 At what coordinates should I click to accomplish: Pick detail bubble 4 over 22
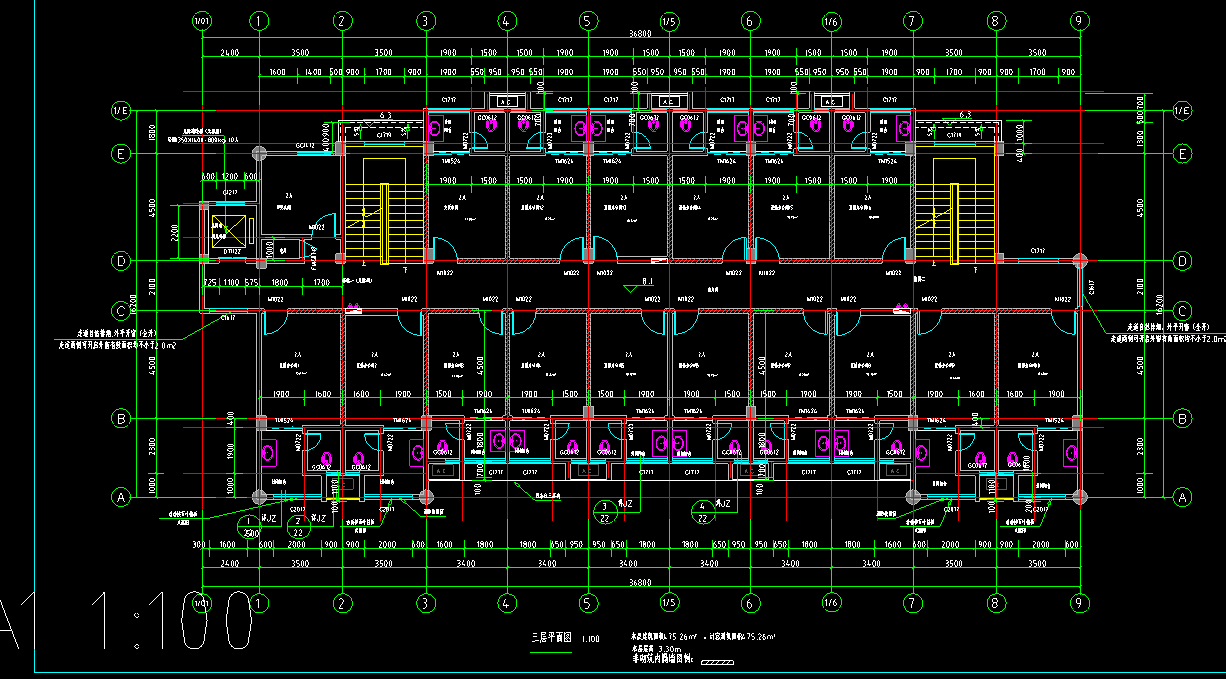coord(703,512)
